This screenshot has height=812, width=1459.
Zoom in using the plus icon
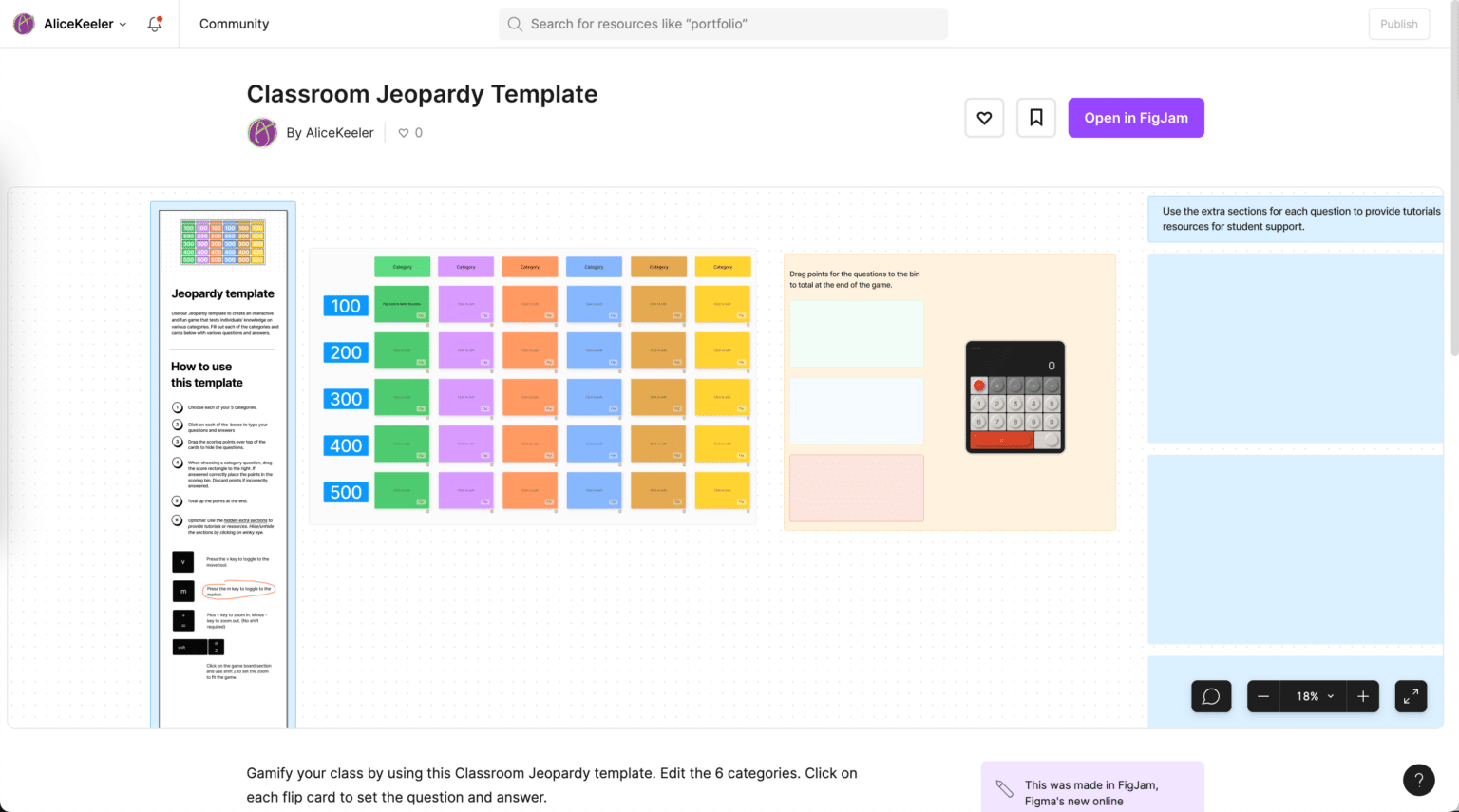click(1362, 696)
